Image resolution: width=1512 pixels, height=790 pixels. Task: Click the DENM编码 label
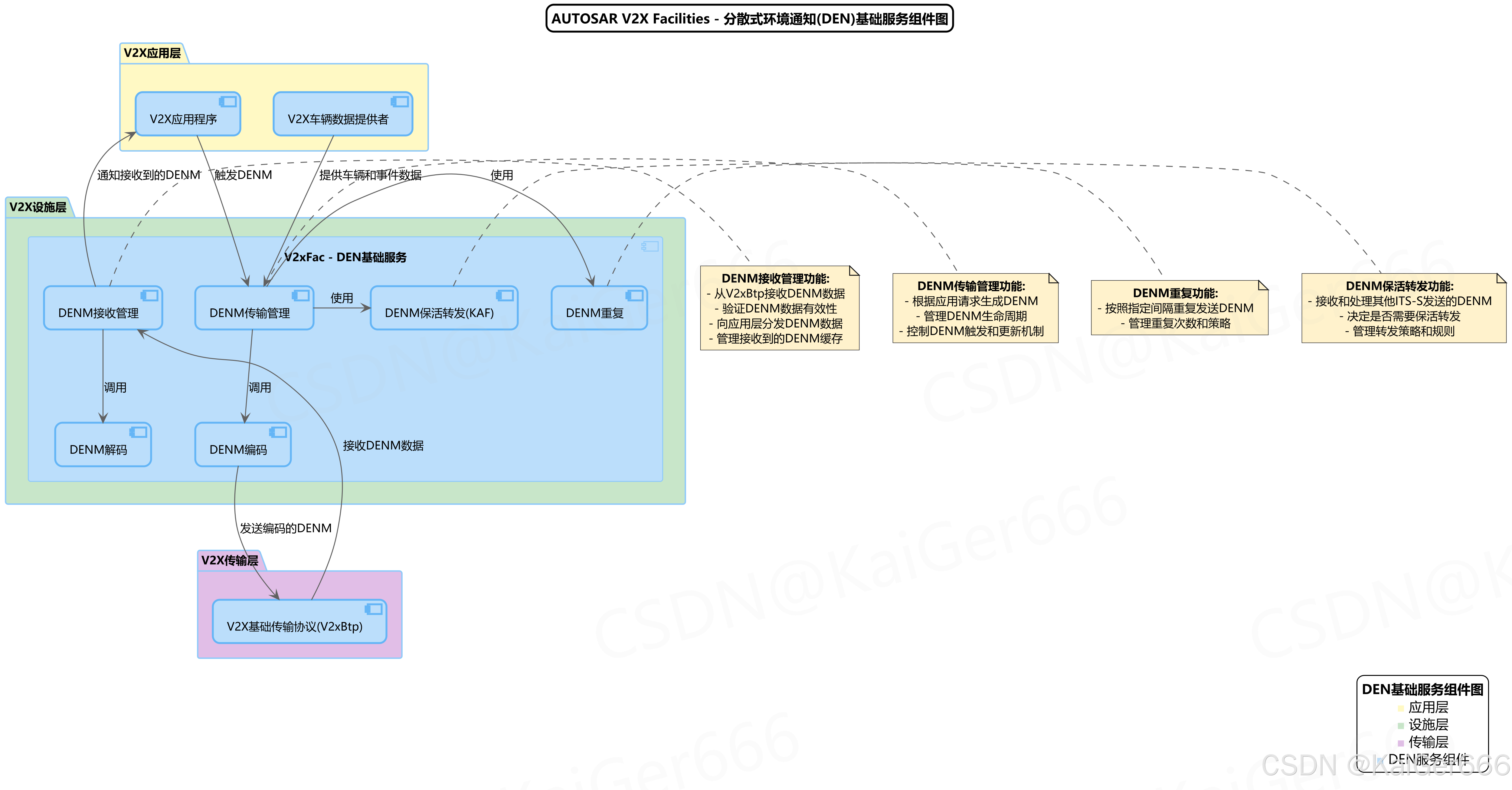(x=238, y=450)
